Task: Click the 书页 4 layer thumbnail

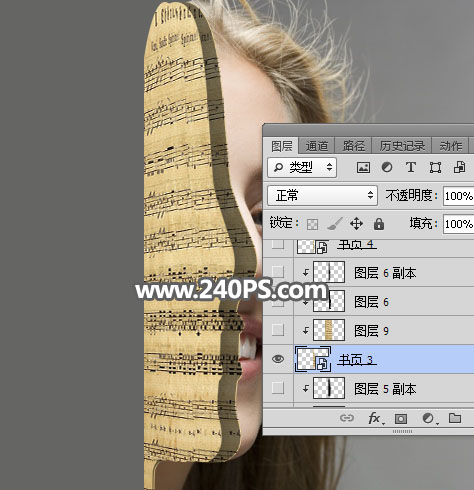Action: click(x=312, y=246)
